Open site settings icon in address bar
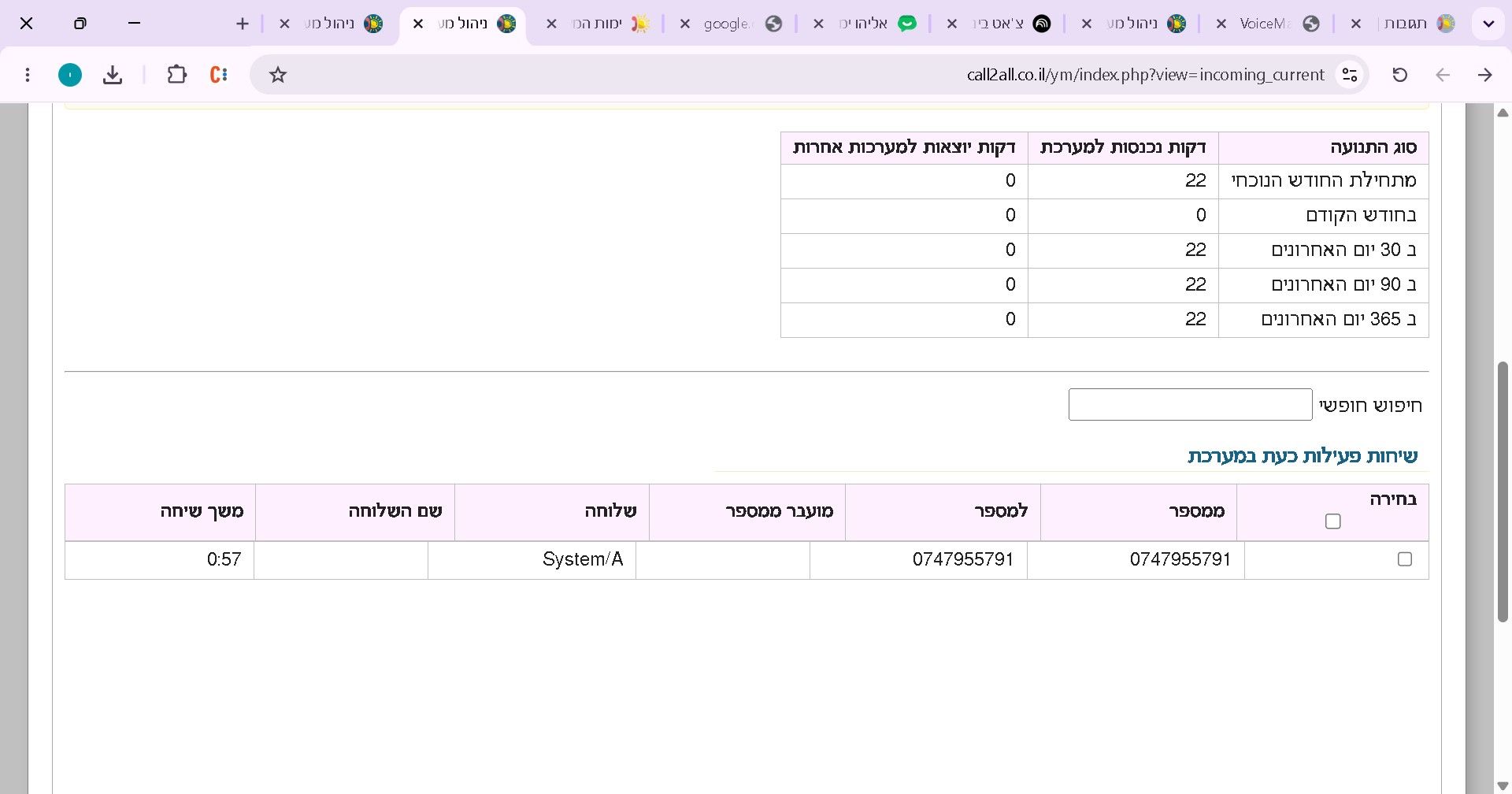Screen dimensions: 1512x794 (1350, 75)
